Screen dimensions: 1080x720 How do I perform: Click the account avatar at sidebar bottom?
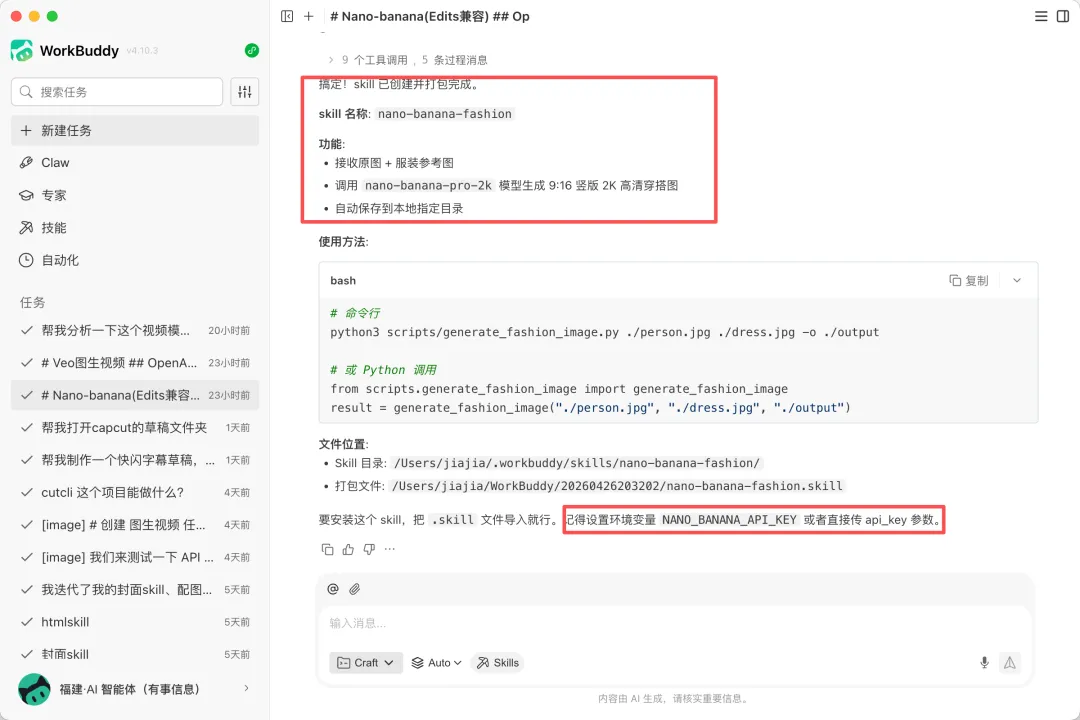click(34, 689)
